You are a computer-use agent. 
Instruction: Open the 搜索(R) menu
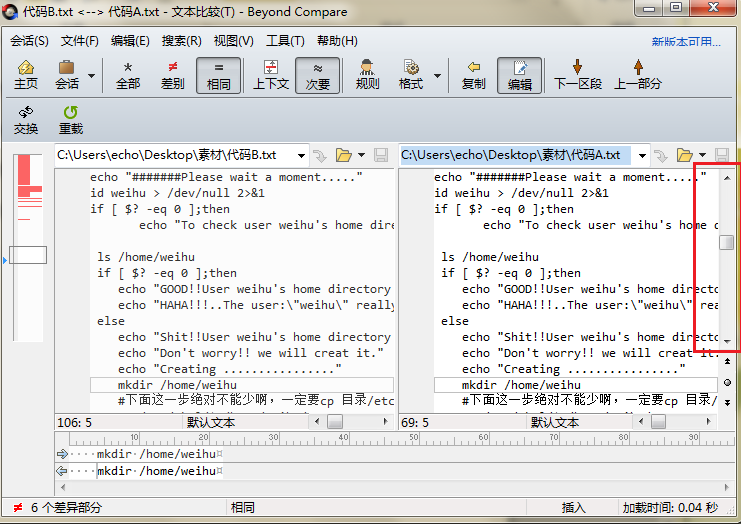(181, 41)
